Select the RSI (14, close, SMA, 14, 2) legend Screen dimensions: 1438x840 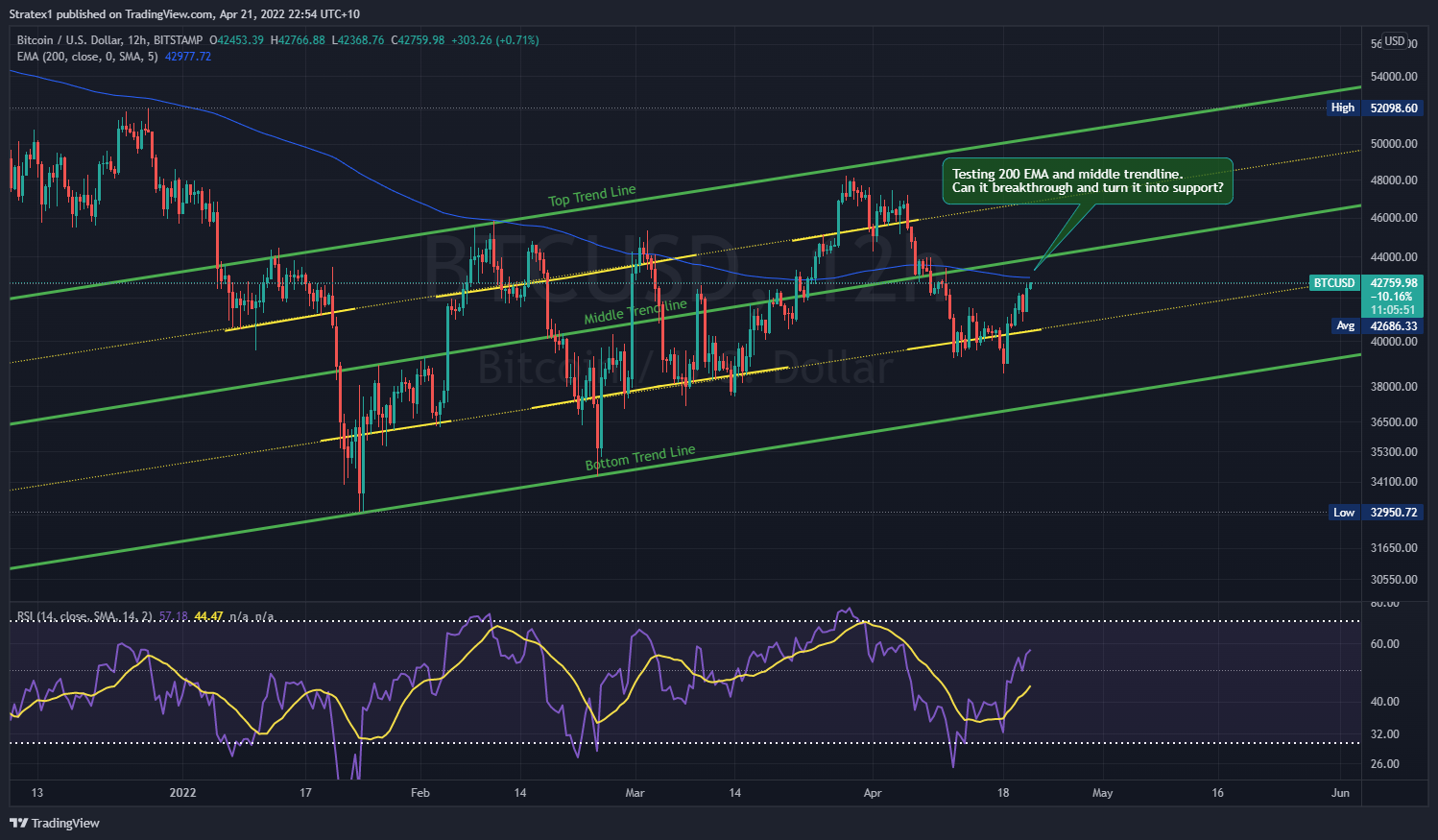85,616
